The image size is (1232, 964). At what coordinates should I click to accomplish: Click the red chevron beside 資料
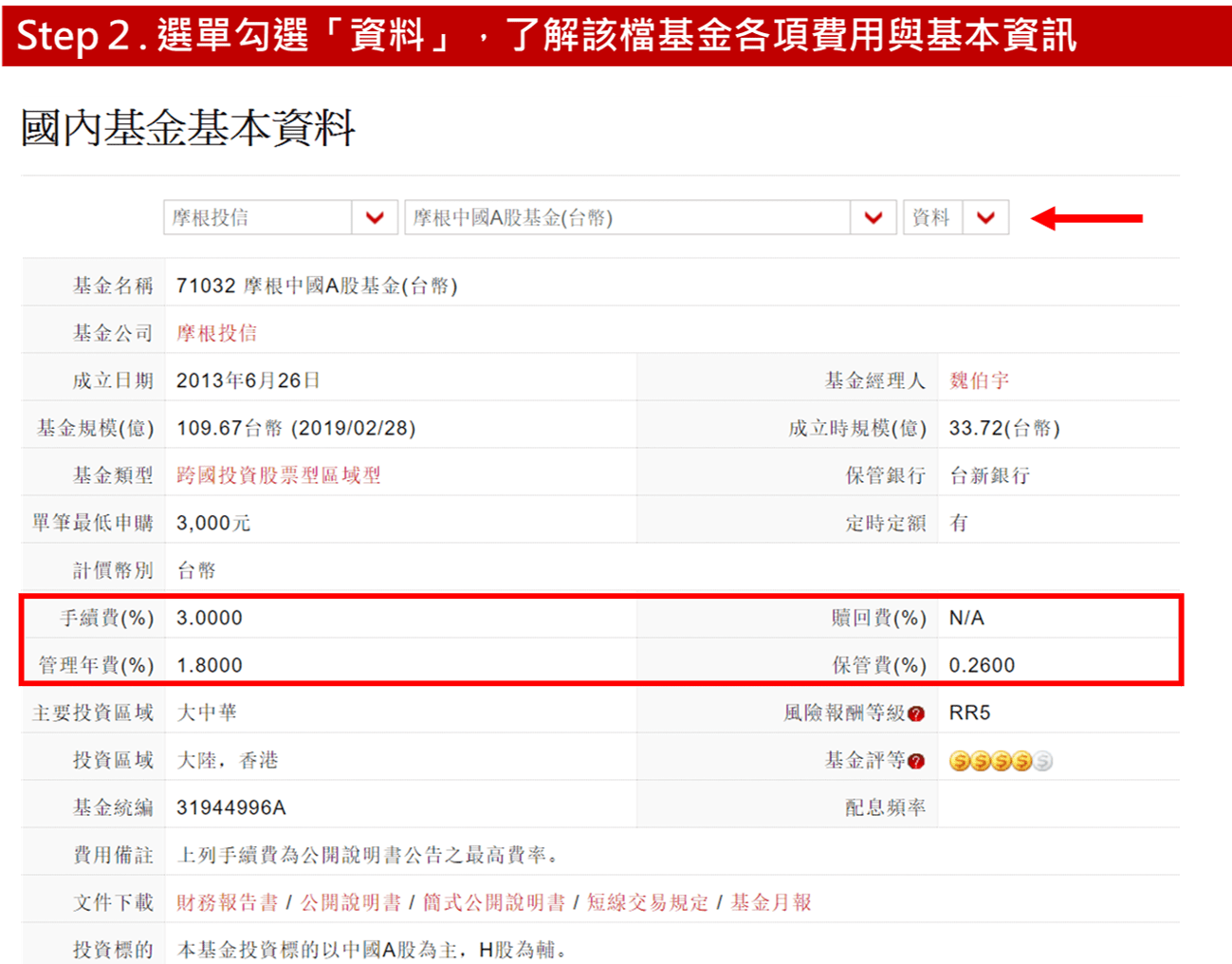click(985, 218)
